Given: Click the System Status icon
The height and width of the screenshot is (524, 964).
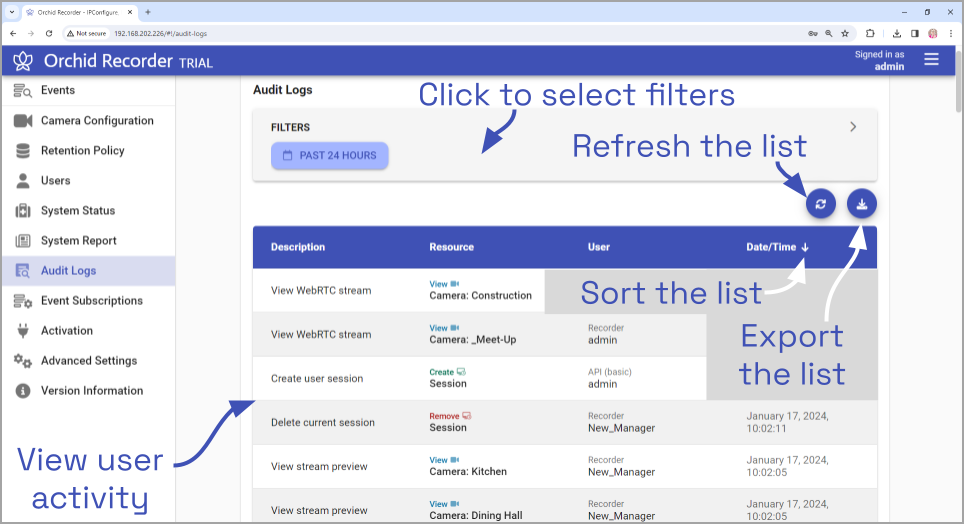Looking at the screenshot, I should tap(23, 211).
